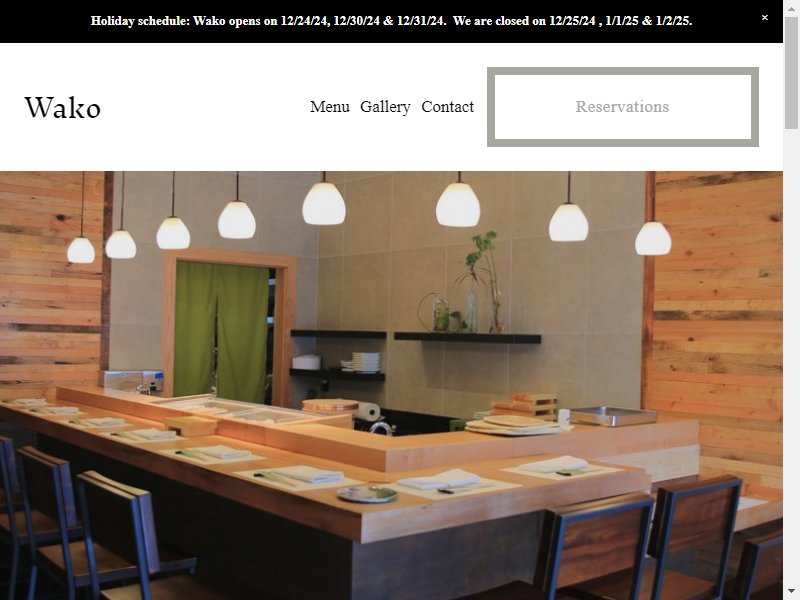Click the metal tray on sushi counter
This screenshot has width=800, height=600.
pyautogui.click(x=613, y=416)
